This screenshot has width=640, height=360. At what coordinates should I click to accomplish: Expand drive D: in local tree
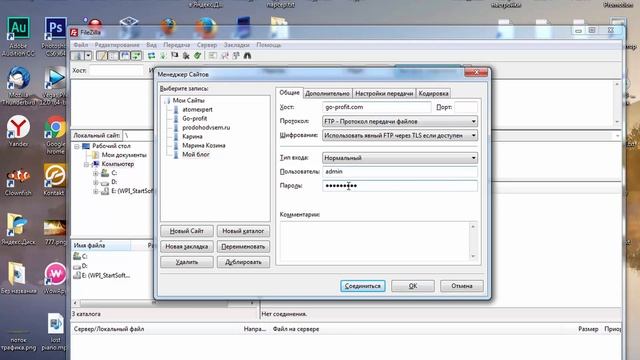[x=96, y=182]
